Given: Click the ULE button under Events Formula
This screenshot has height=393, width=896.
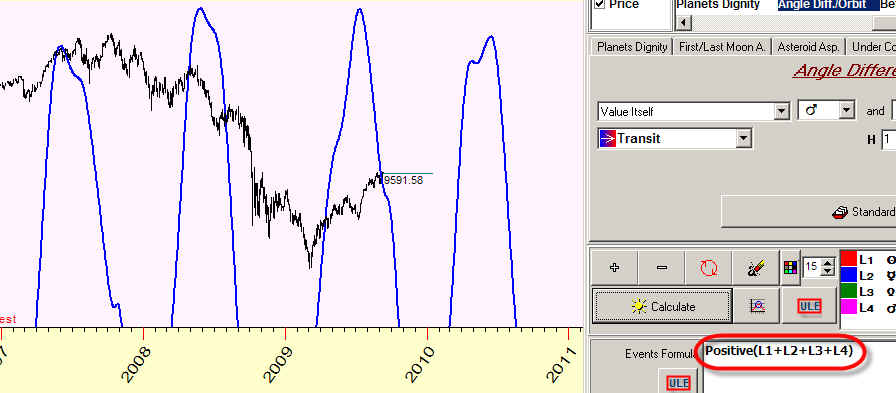Looking at the screenshot, I should (678, 383).
